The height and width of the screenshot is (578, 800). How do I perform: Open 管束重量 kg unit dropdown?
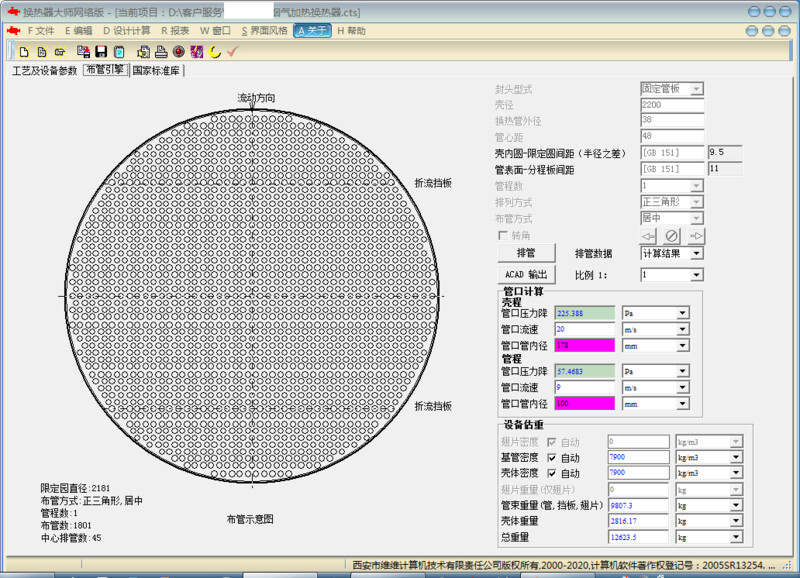point(736,506)
